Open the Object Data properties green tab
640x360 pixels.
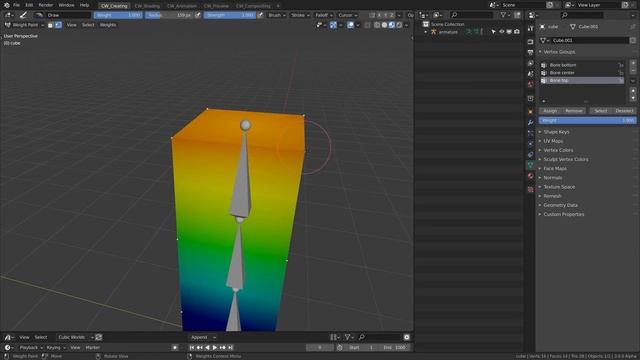point(530,165)
